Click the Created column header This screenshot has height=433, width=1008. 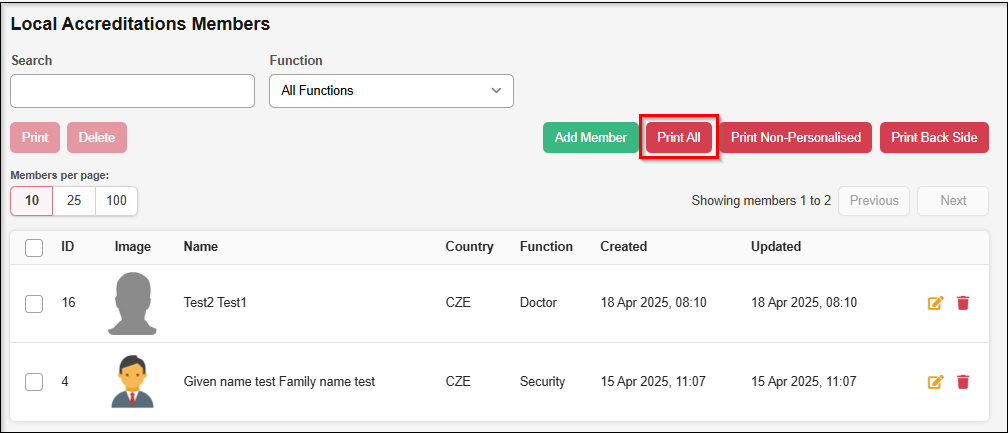click(x=623, y=247)
